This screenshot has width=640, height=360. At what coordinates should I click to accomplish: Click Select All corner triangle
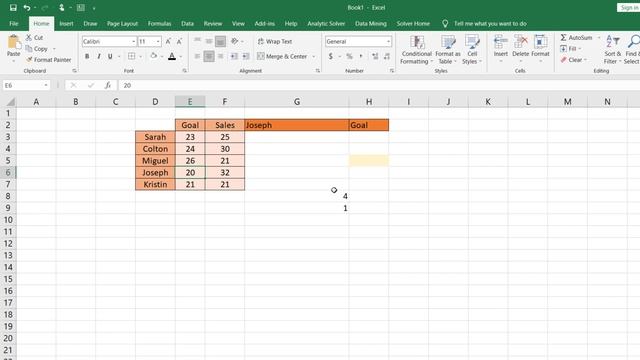point(9,102)
